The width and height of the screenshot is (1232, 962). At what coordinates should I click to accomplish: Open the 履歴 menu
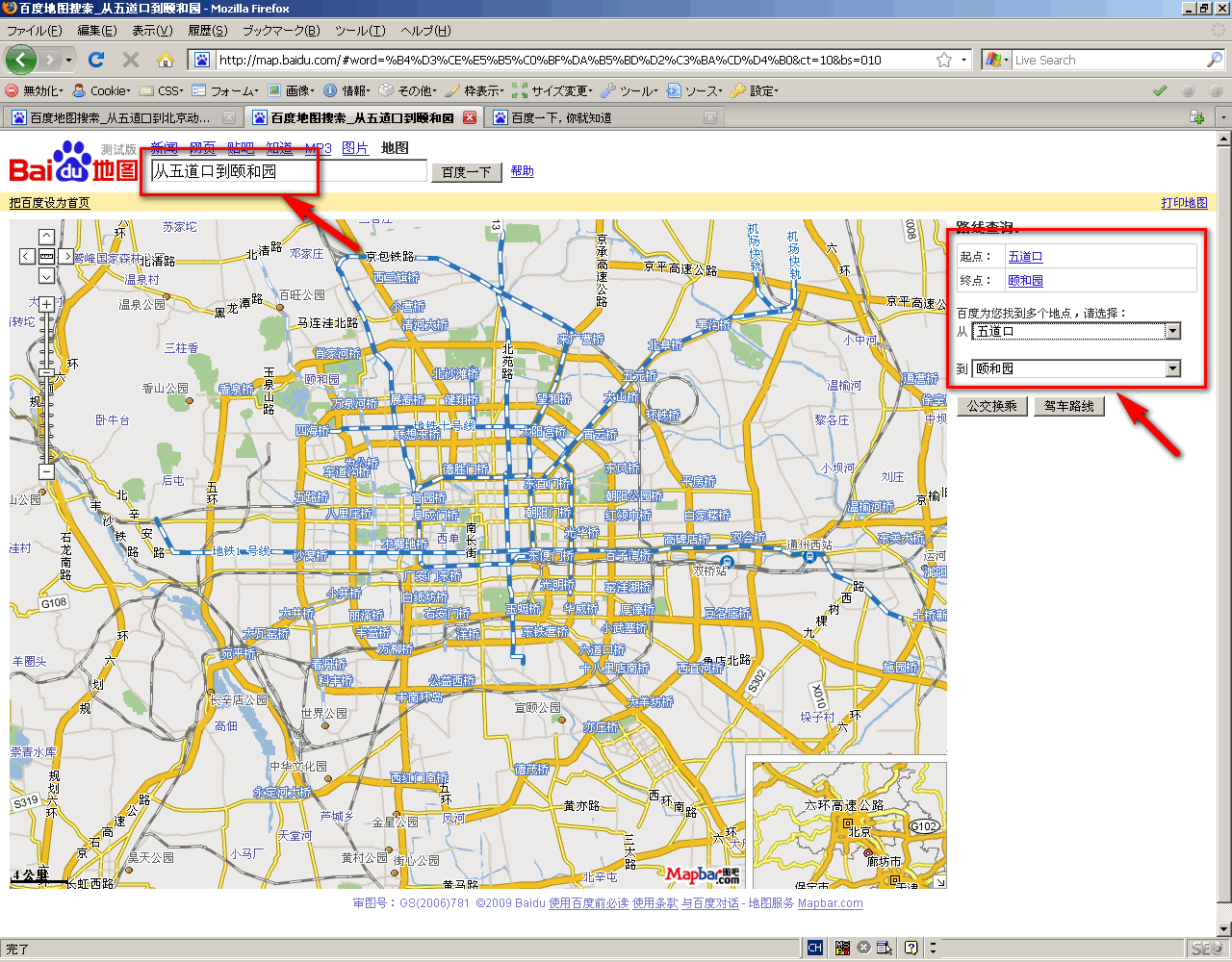(208, 31)
